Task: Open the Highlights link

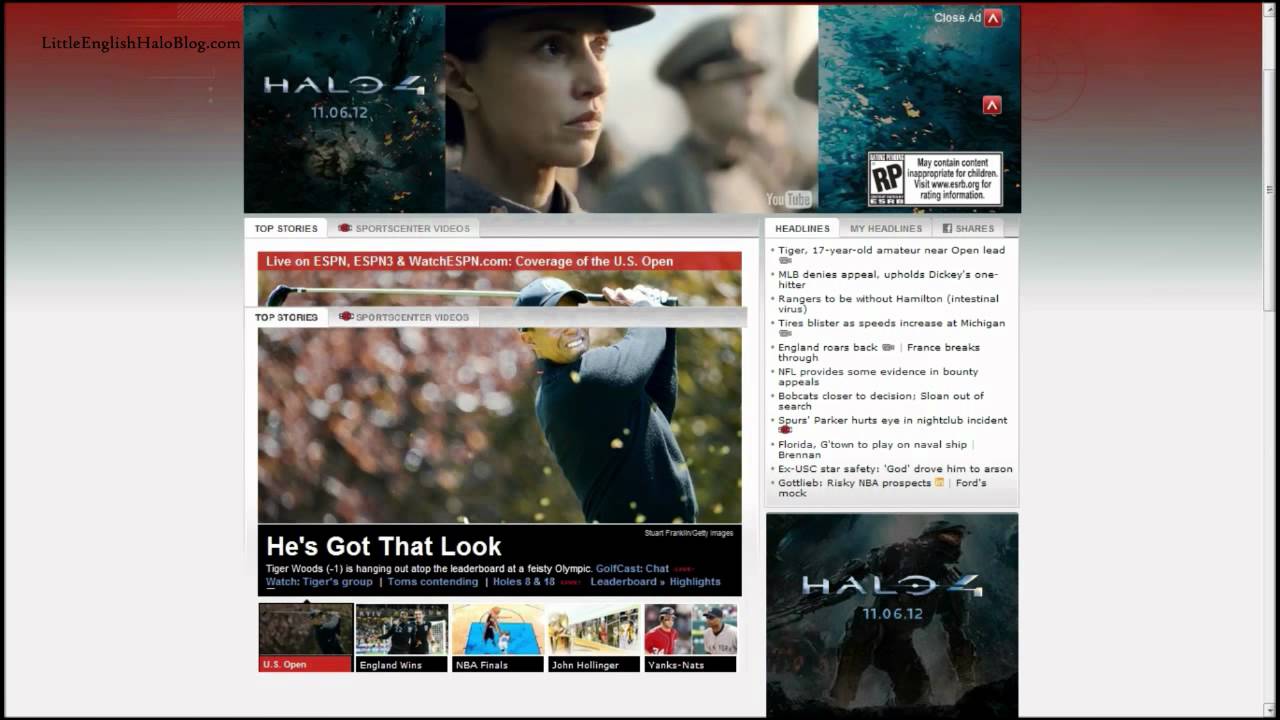Action: pos(695,581)
